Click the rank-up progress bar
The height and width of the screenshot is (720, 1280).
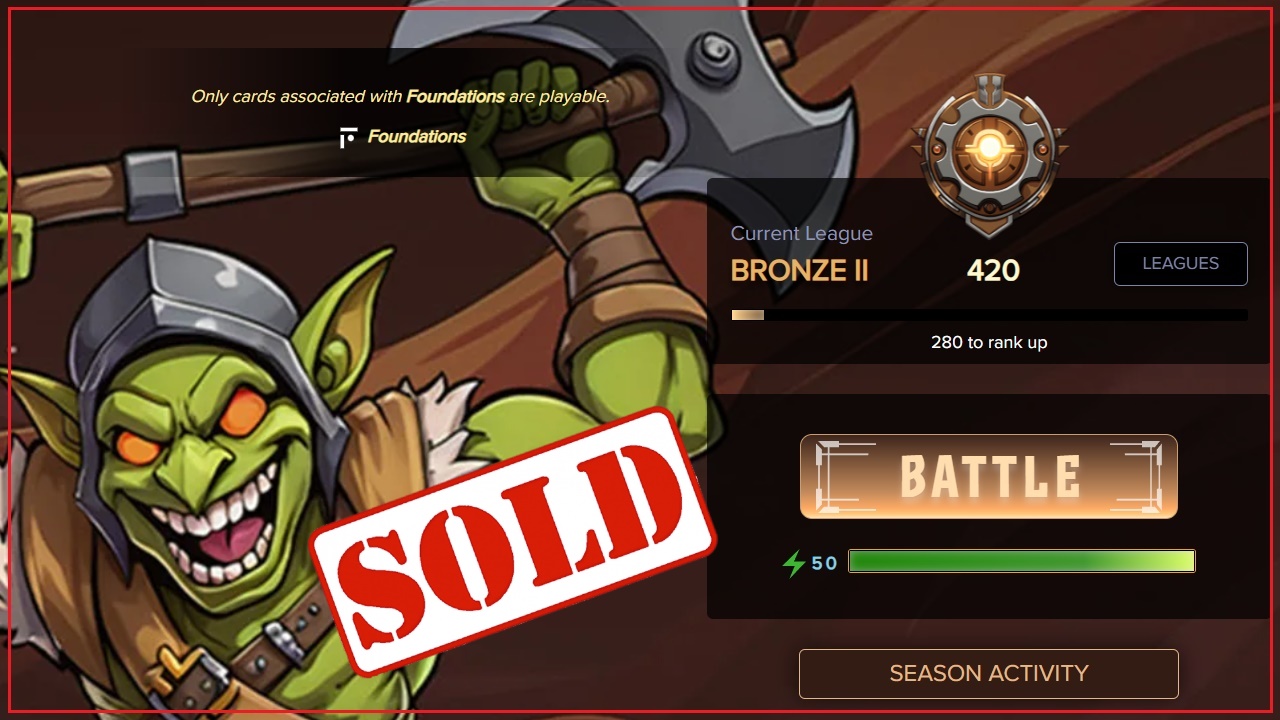pos(989,315)
